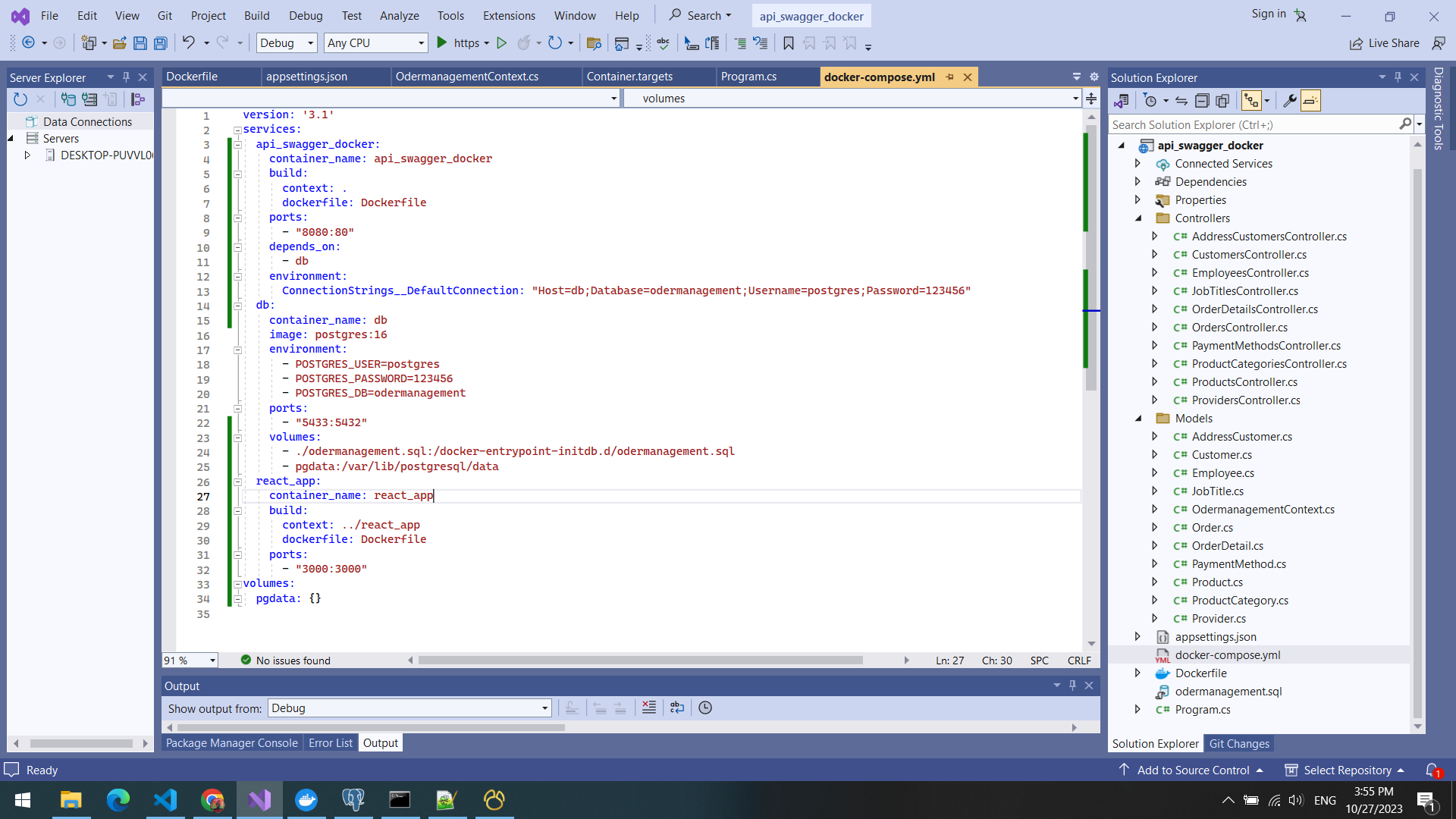The image size is (1456, 819).
Task: Open Live Share from the toolbar
Action: 1385,43
